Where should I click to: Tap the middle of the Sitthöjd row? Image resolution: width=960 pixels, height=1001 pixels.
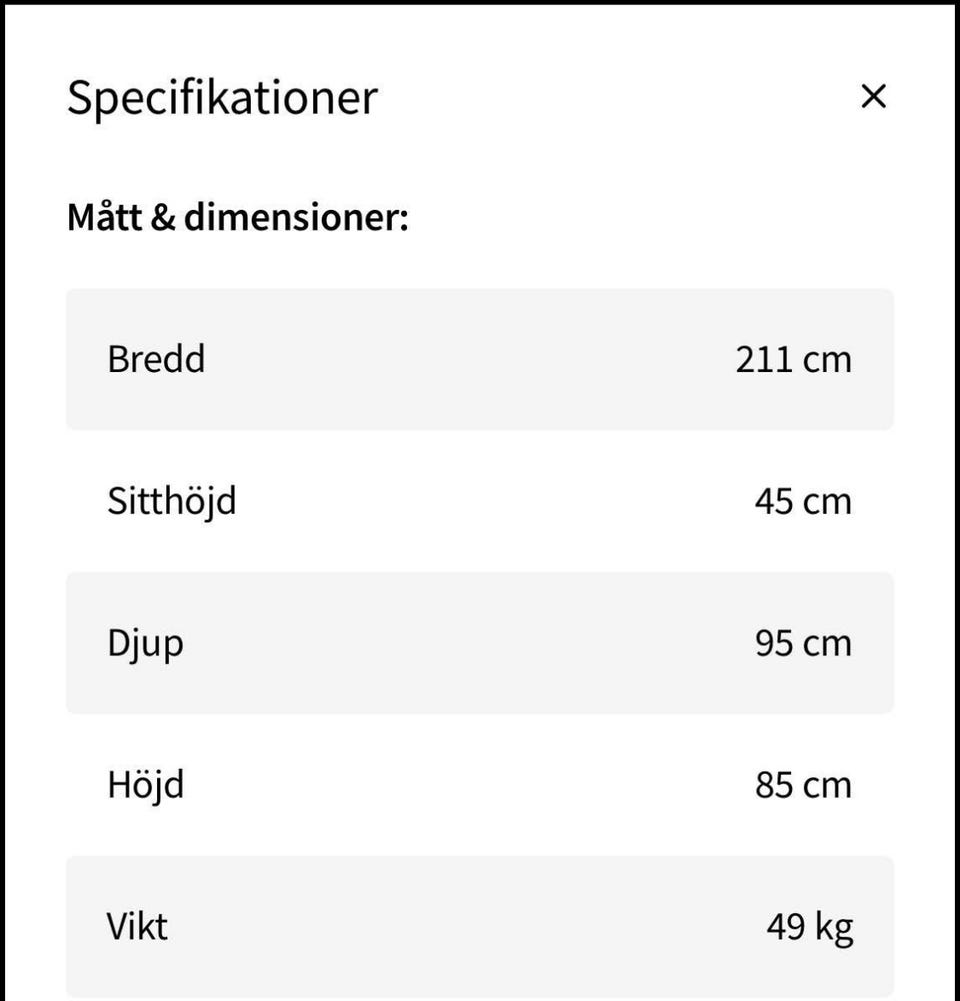pos(480,501)
